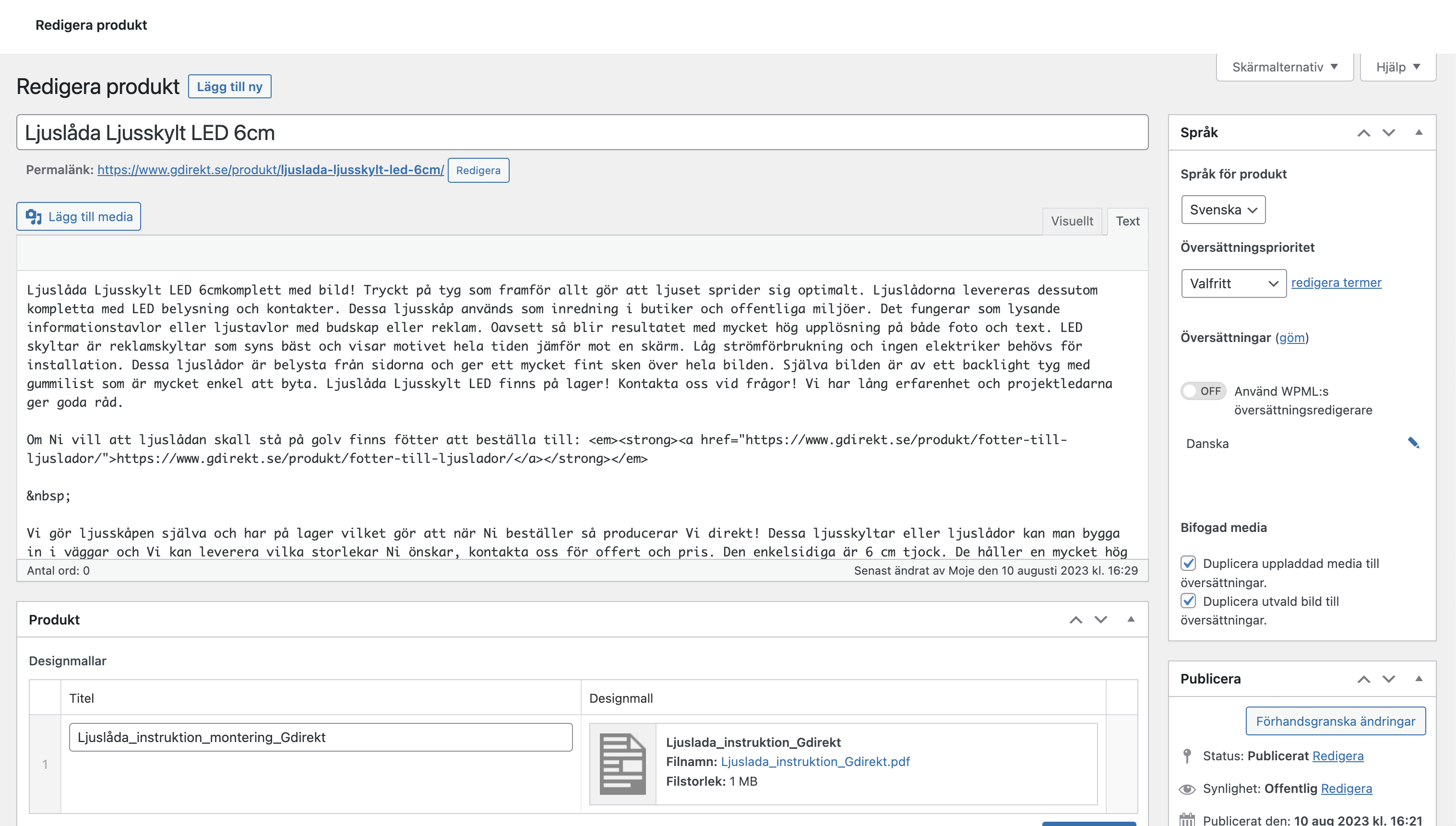Open Ljuslada_instruktion_Gdirekt.pdf link

click(815, 761)
